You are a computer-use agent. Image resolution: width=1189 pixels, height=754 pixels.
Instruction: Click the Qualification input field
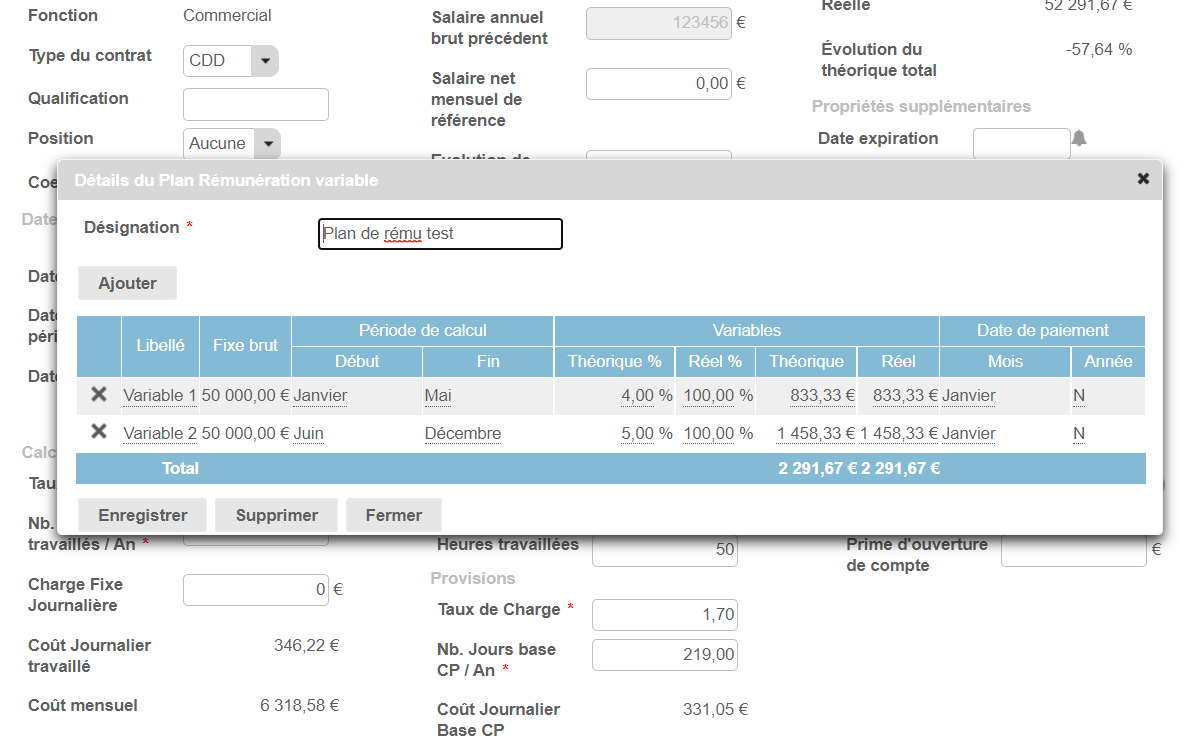pyautogui.click(x=255, y=104)
